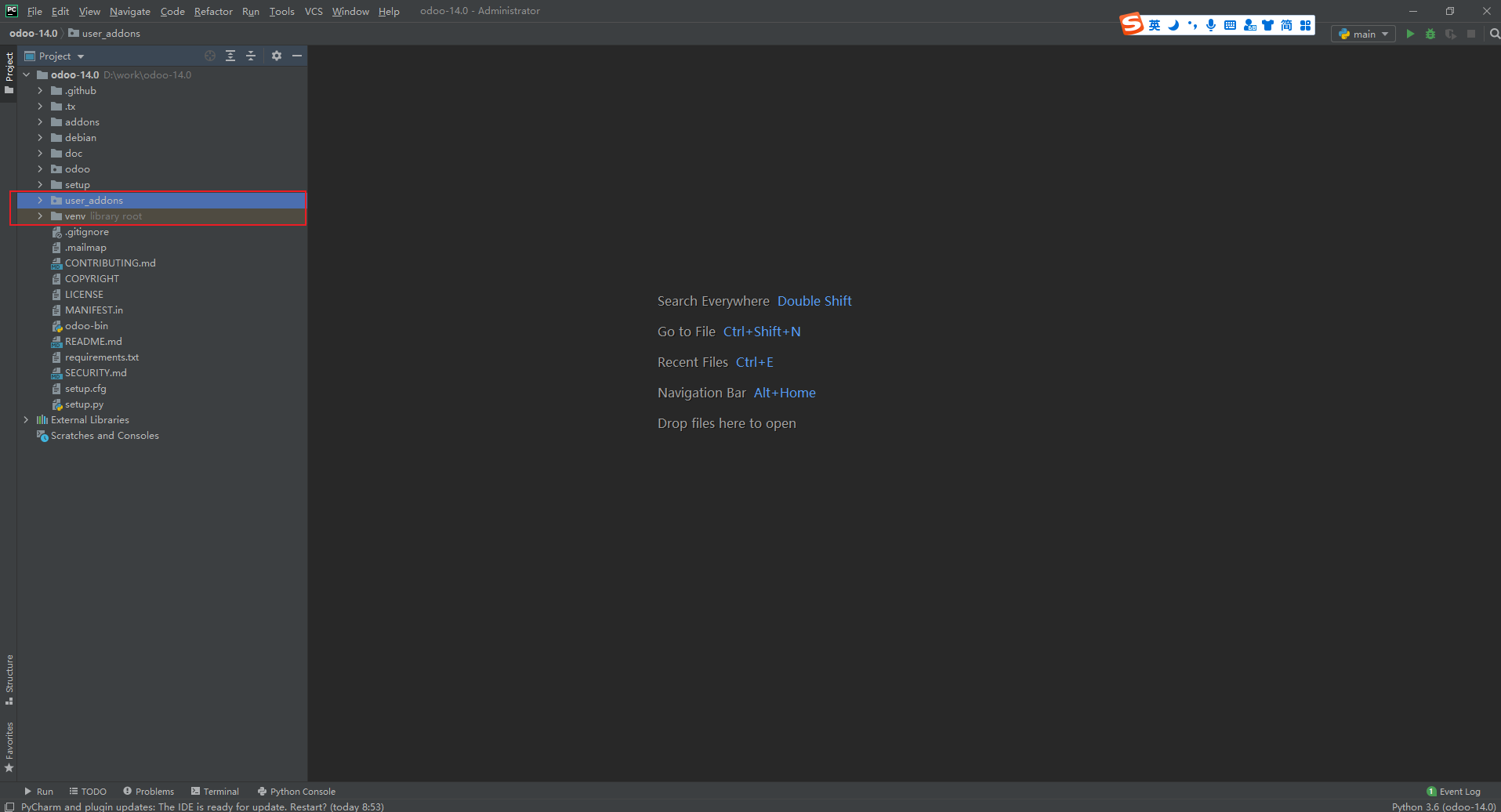Screen dimensions: 1501x812
Task: Collapse all nodes in Project tree
Action: point(251,56)
